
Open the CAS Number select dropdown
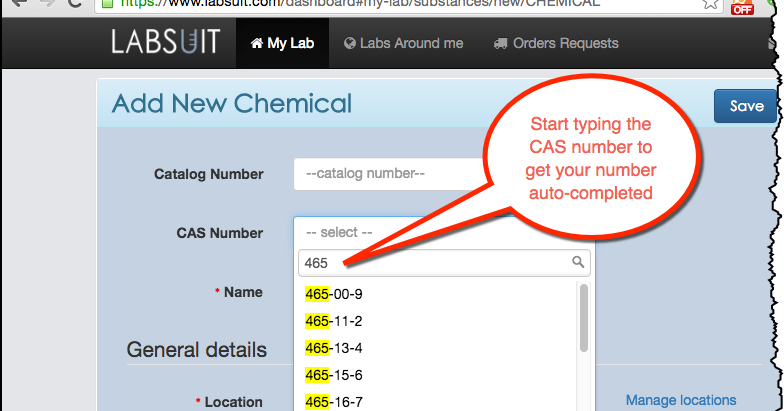click(400, 232)
